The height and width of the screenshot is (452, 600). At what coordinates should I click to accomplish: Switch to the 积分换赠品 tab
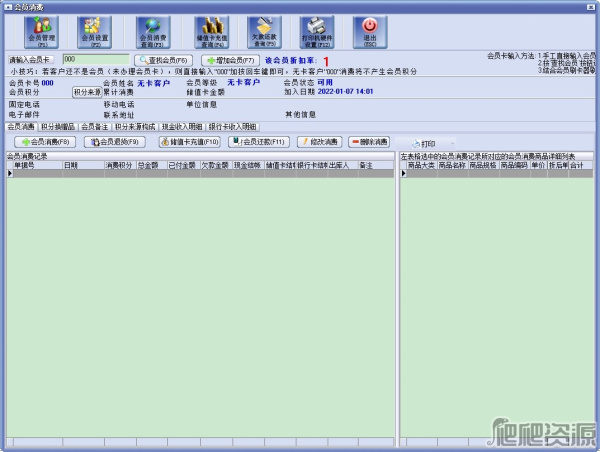click(x=58, y=127)
